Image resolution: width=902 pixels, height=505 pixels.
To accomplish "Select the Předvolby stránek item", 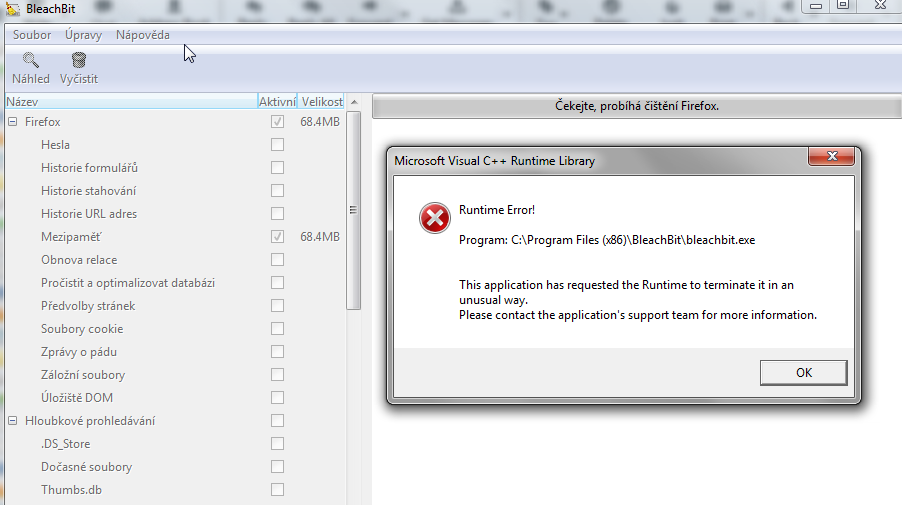I will 88,306.
